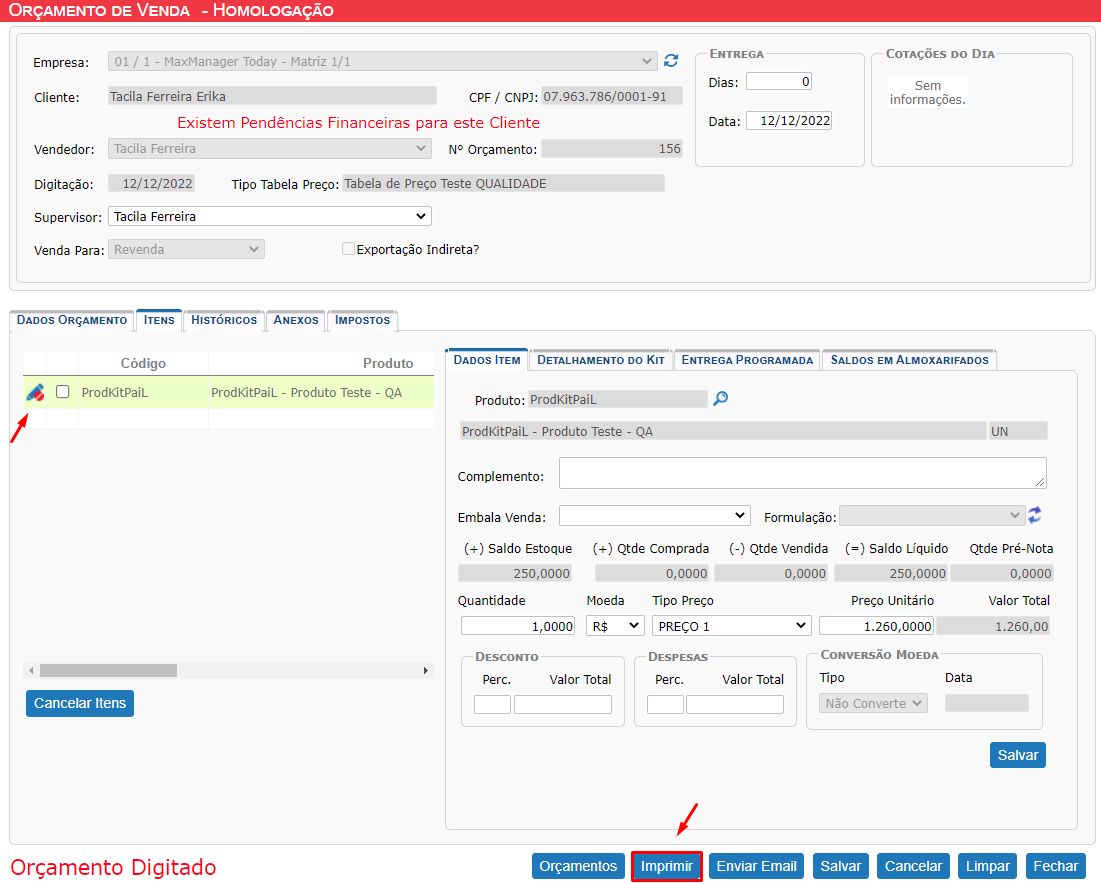Click the 'ProdKitPaiL - Produto Teste - QA' grid cell

click(x=321, y=392)
